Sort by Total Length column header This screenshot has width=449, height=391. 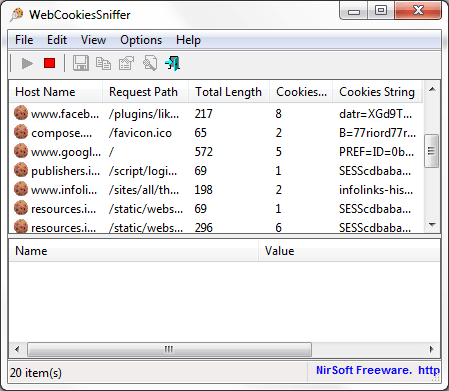click(x=229, y=92)
